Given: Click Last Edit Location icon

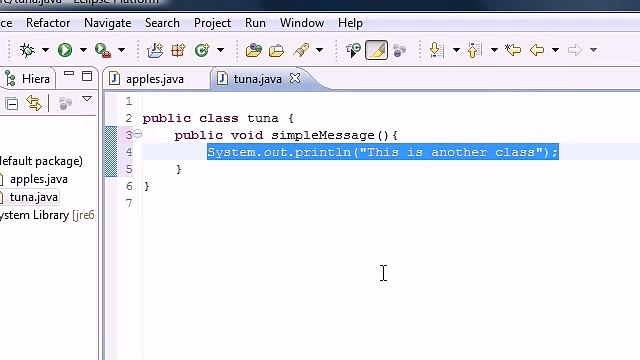Looking at the screenshot, I should click(x=513, y=50).
